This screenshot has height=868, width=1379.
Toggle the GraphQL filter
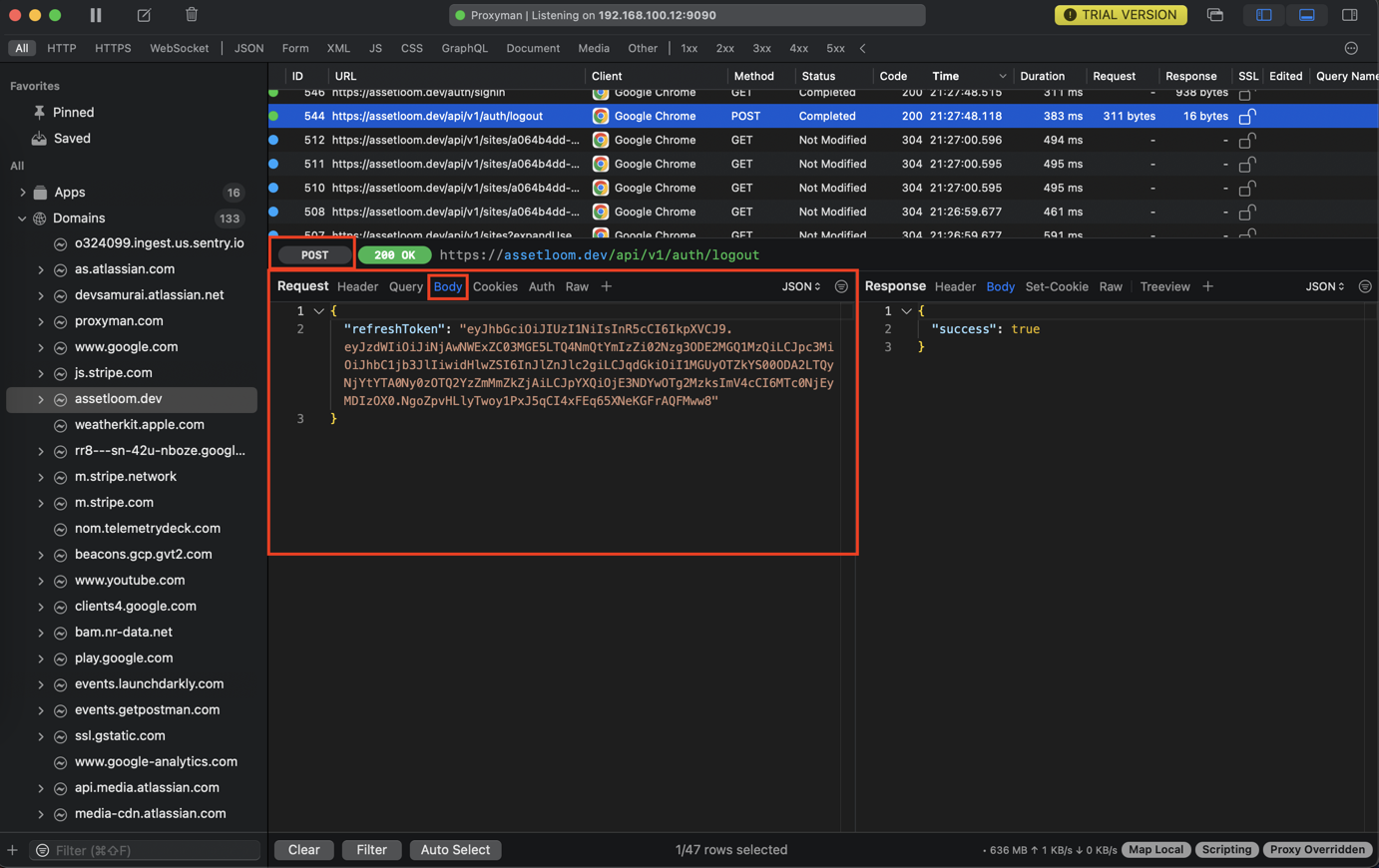tap(465, 48)
